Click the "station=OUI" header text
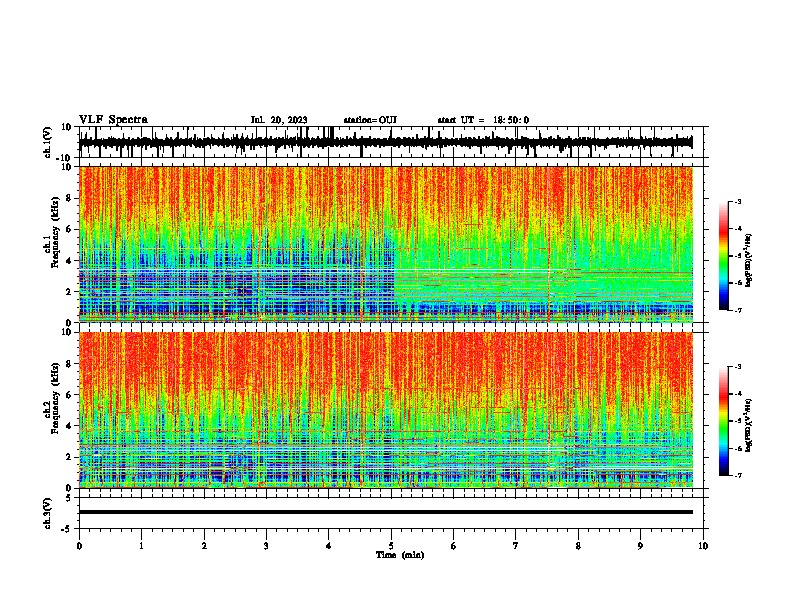Screen dimensions: 792x612 pos(370,120)
